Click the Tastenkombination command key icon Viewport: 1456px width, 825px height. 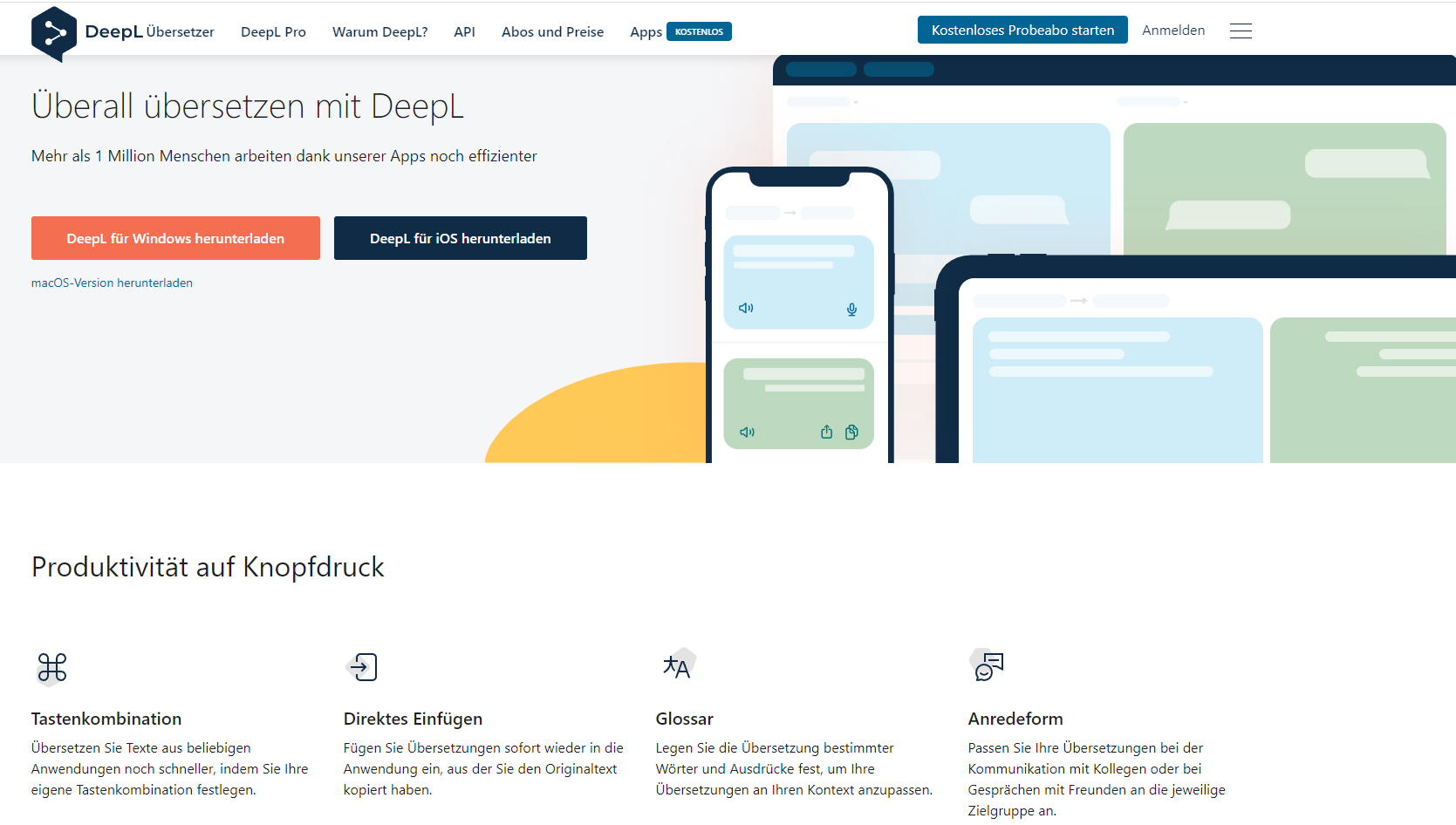point(52,668)
